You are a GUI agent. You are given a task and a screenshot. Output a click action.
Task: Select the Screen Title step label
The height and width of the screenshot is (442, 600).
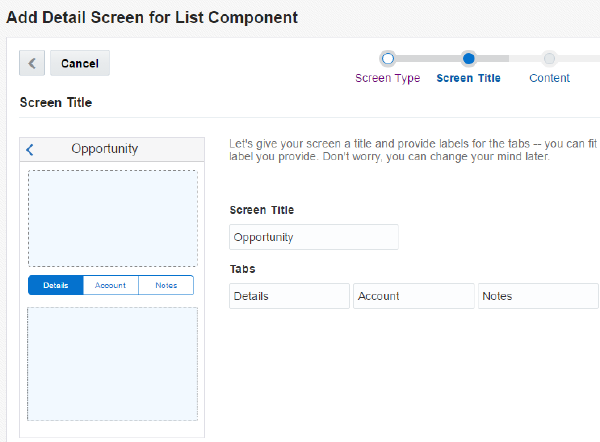point(469,78)
